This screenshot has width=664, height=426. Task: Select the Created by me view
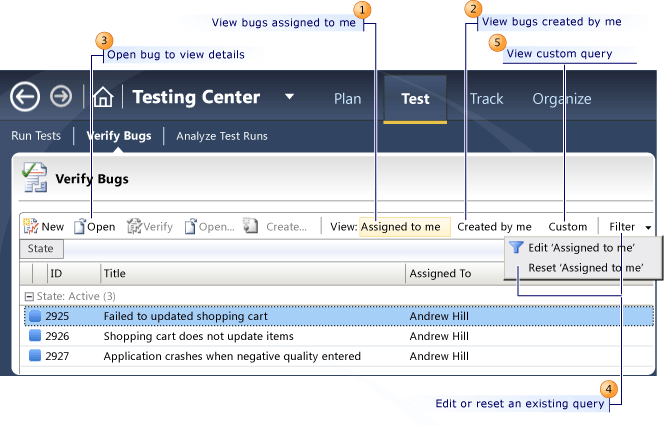[x=494, y=227]
